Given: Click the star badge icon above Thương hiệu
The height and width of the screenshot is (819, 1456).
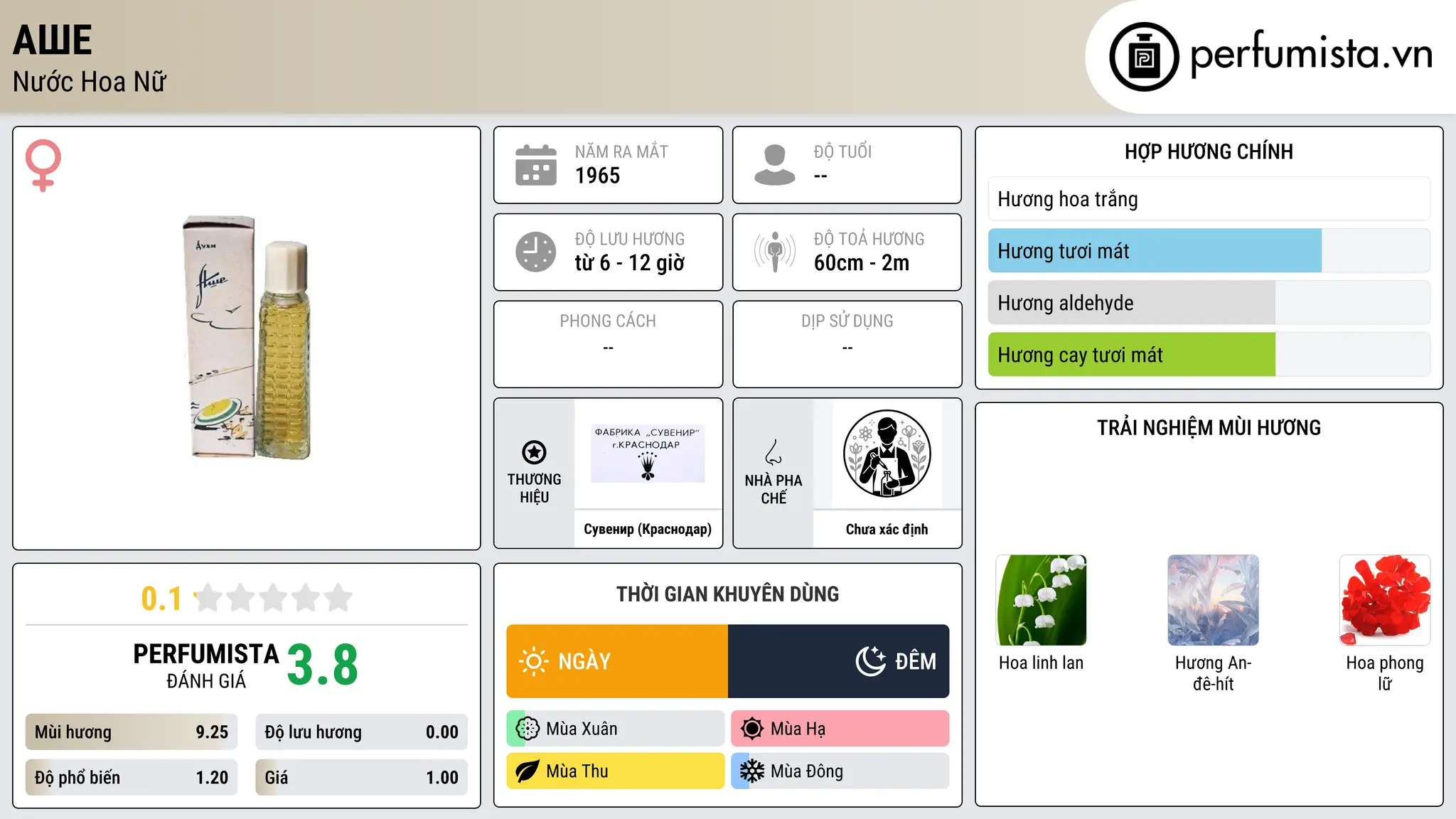Looking at the screenshot, I should click(534, 452).
